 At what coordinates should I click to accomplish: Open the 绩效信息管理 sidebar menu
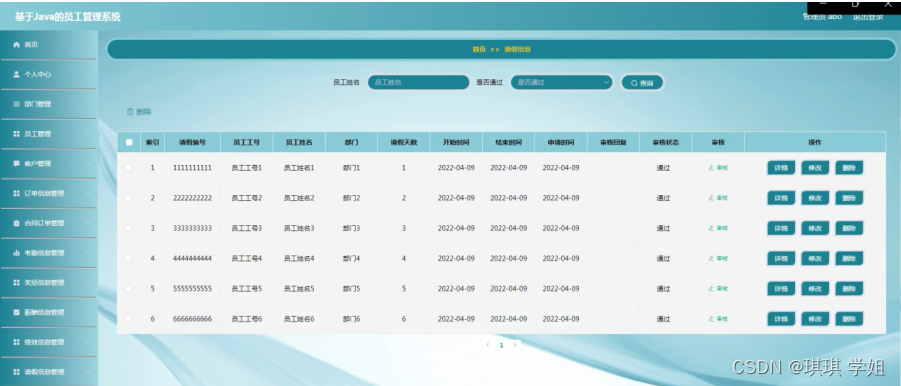(x=48, y=342)
